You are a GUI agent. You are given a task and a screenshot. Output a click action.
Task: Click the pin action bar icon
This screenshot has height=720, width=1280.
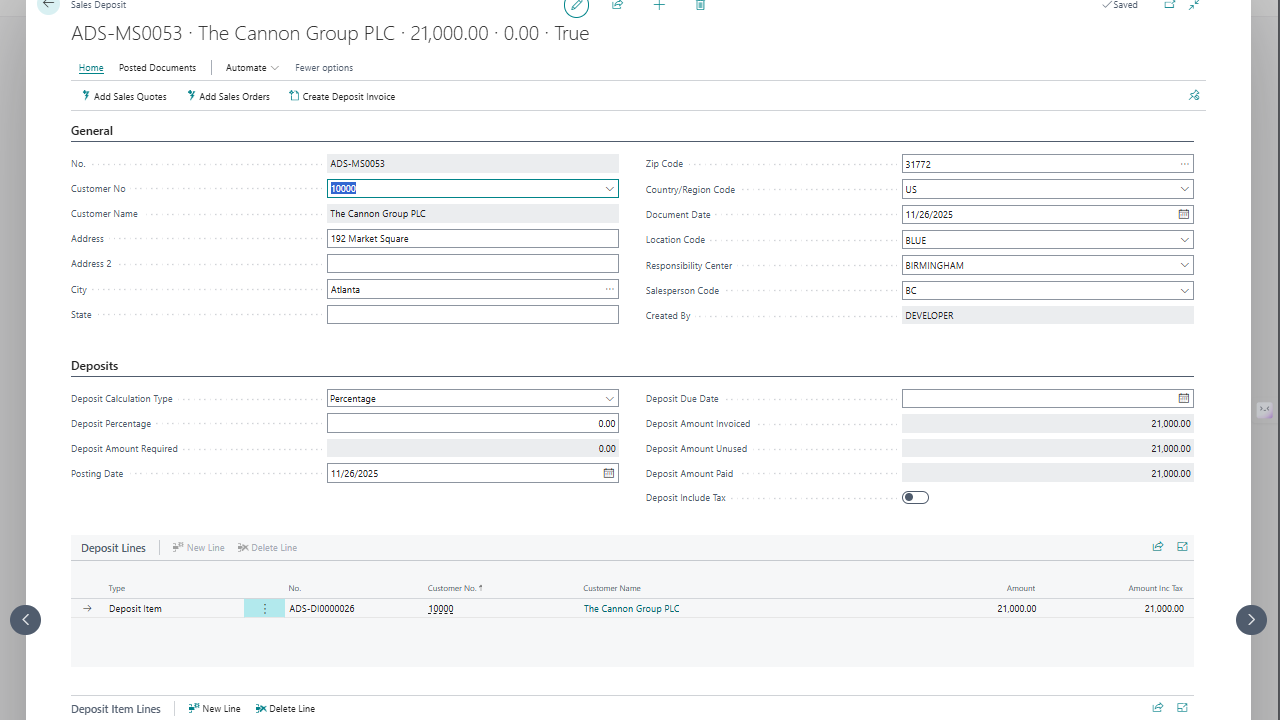click(1193, 96)
